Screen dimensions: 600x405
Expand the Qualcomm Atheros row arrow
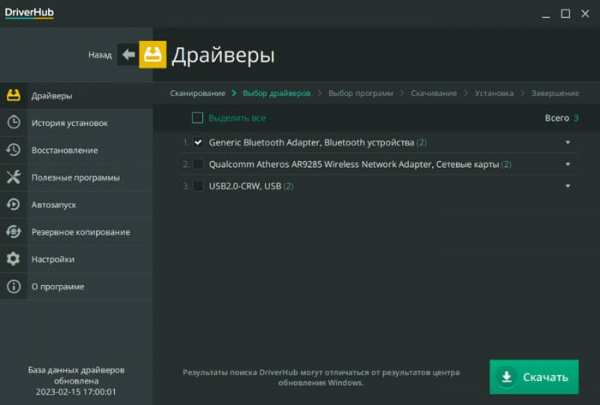(x=568, y=164)
